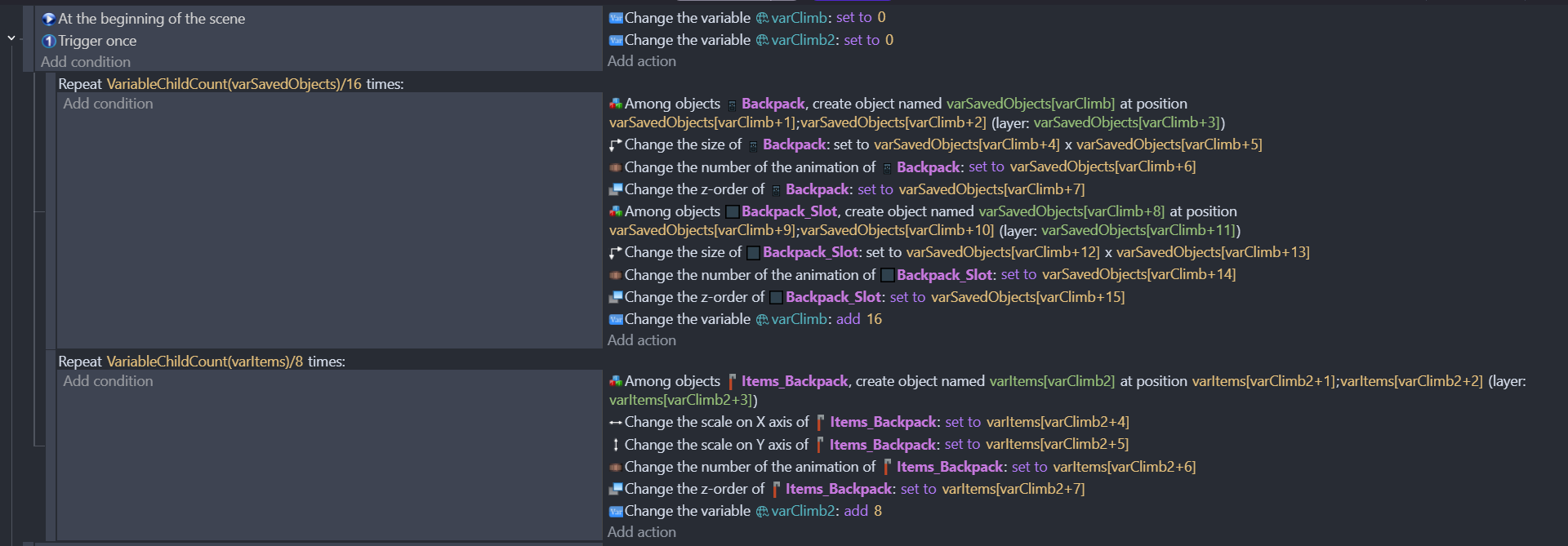This screenshot has width=1568, height=546.
Task: Edit the repeat expression VariableChildCount(varSavedObjects)/16
Action: point(234,84)
